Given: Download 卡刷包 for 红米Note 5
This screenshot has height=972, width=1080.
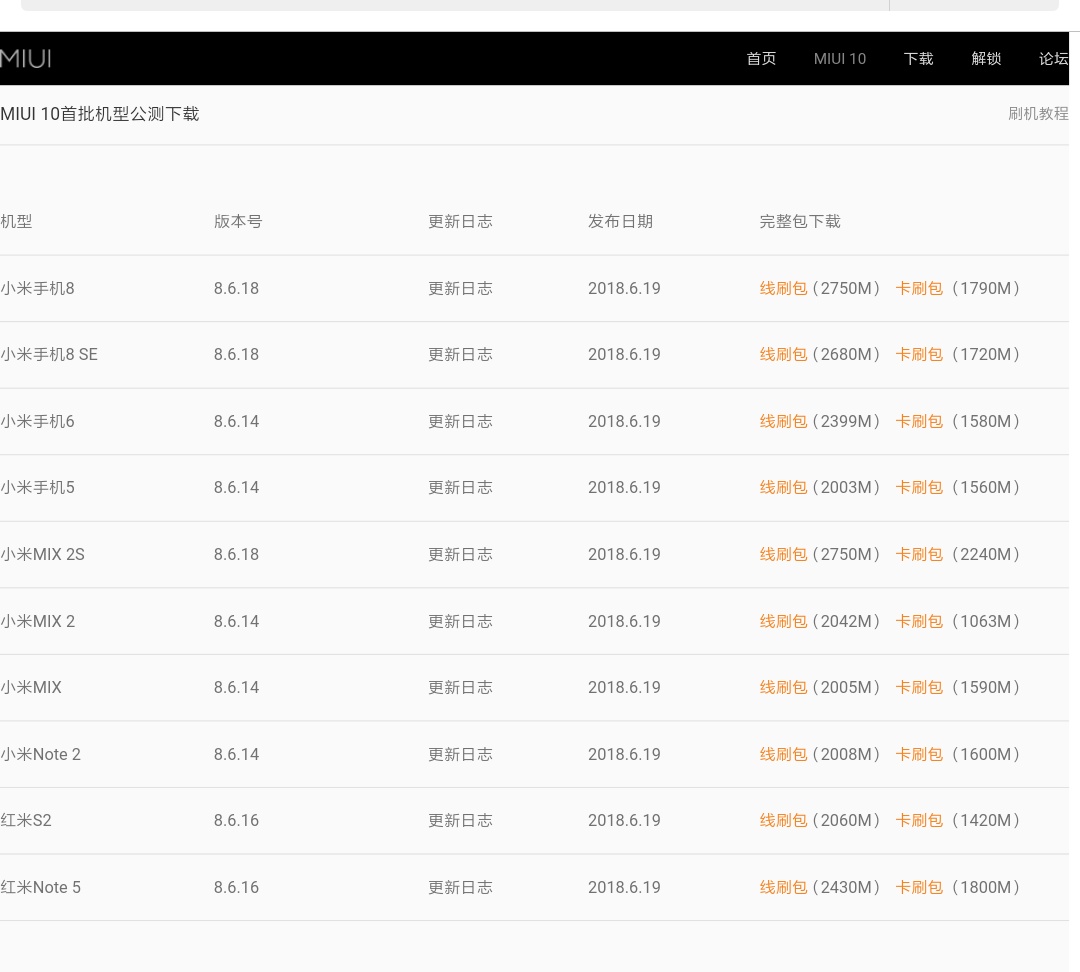Looking at the screenshot, I should pos(919,887).
